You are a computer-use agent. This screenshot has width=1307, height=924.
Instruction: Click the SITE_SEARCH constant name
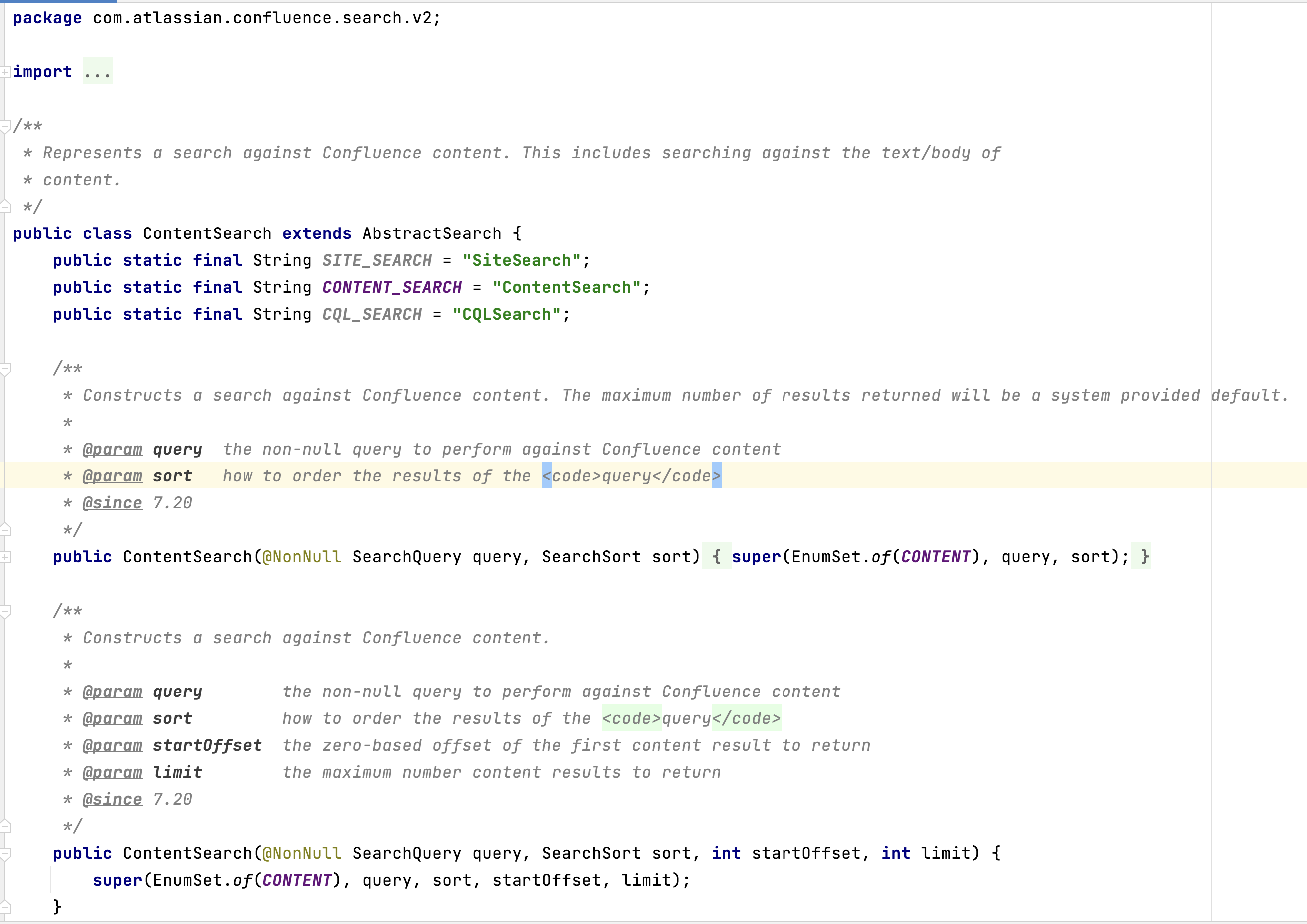point(377,260)
